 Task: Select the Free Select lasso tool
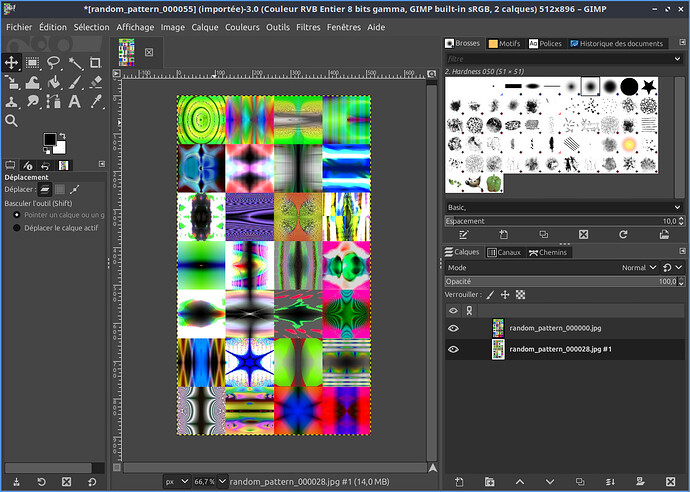[54, 62]
